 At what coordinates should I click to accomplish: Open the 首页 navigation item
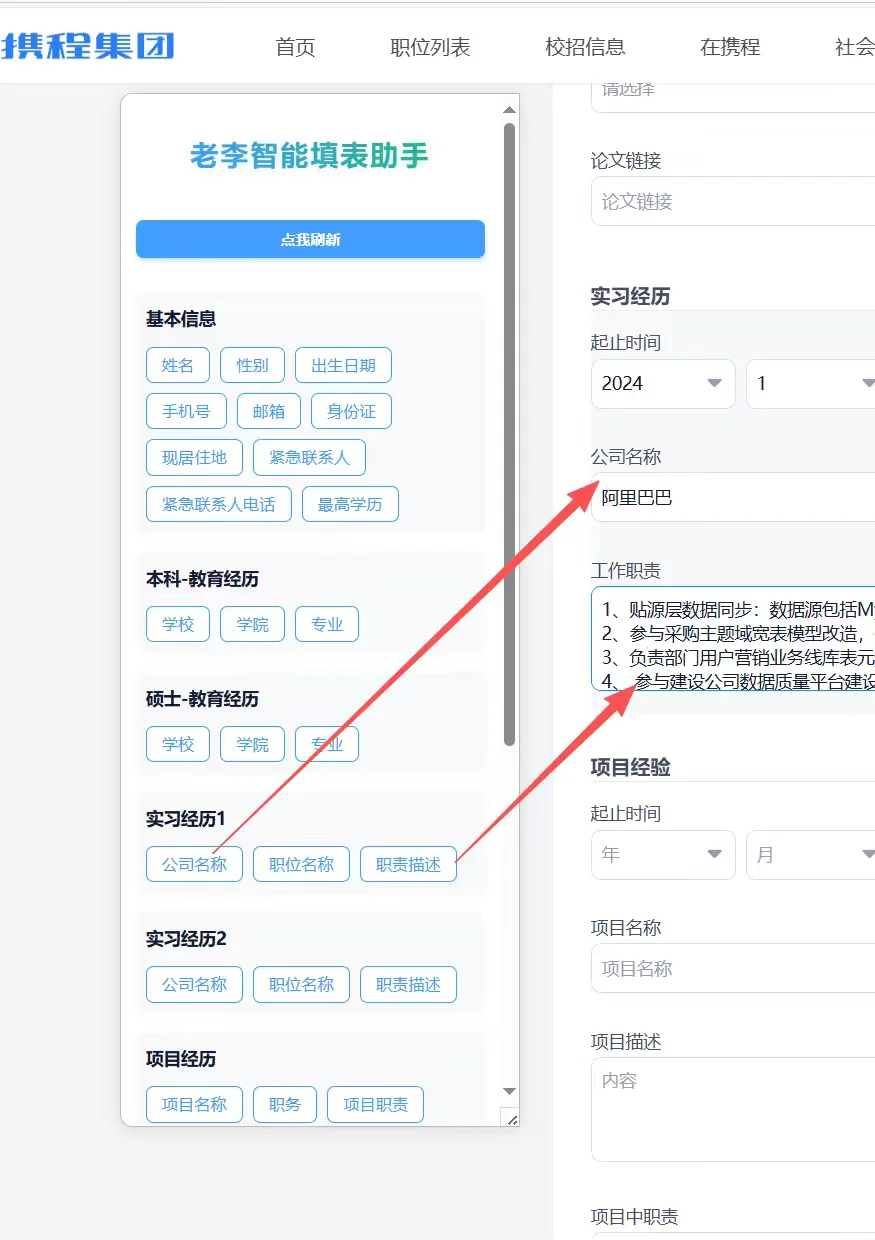click(x=295, y=47)
